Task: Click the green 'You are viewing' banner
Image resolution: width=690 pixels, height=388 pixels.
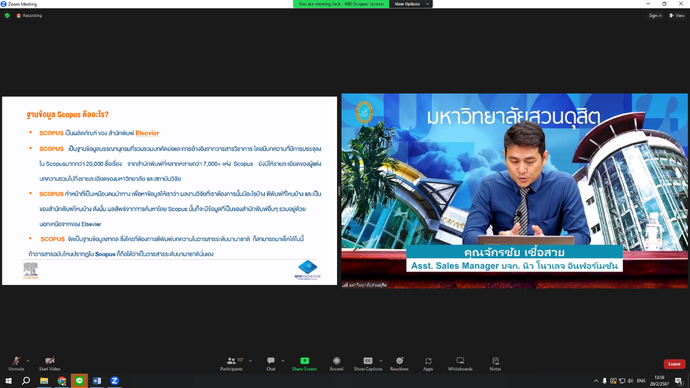Action: (x=341, y=4)
